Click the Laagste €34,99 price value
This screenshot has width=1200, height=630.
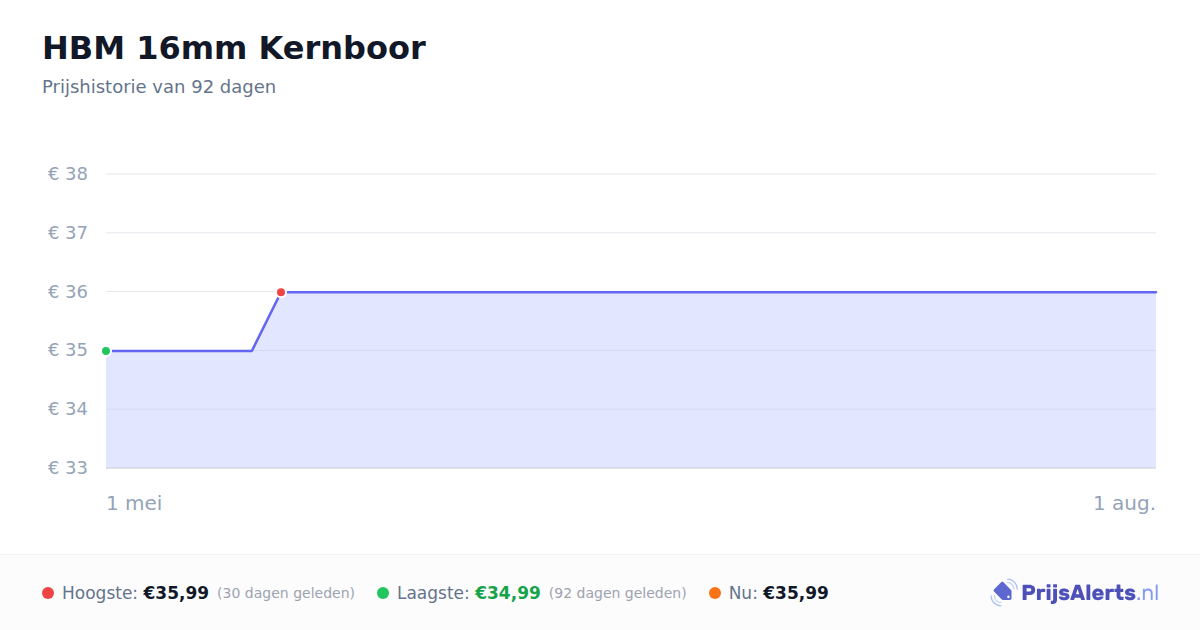[508, 593]
